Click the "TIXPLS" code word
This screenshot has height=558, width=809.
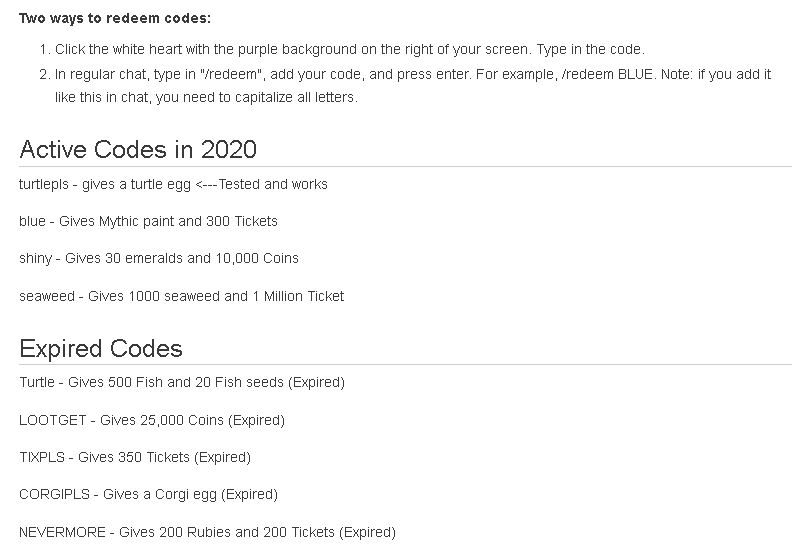[x=42, y=457]
